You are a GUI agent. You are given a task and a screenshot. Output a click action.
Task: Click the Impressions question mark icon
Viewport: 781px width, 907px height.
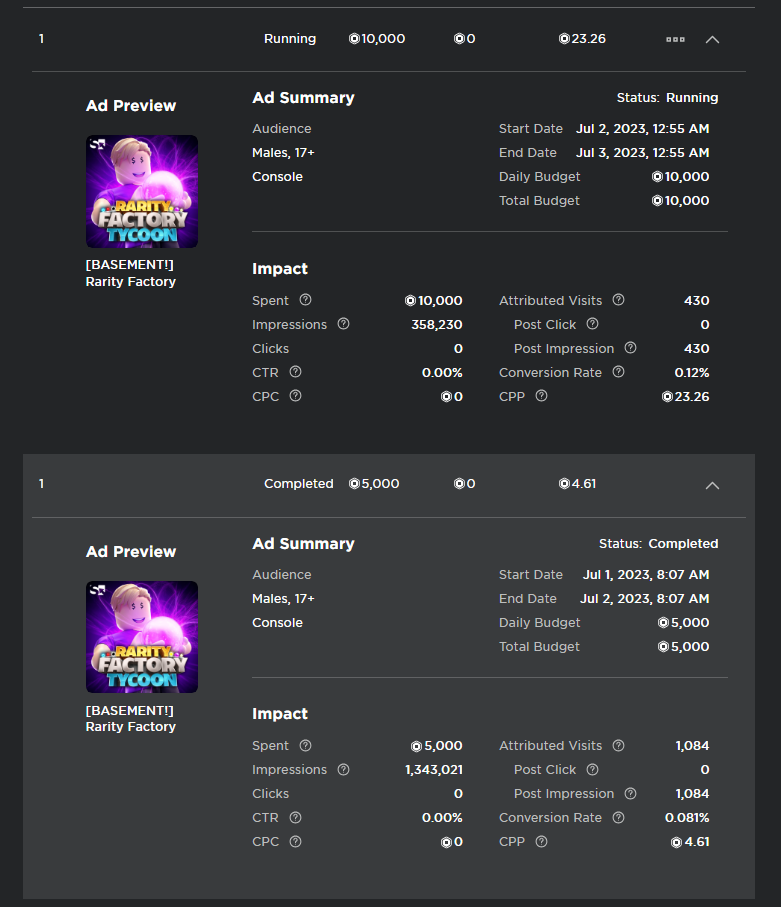click(343, 324)
